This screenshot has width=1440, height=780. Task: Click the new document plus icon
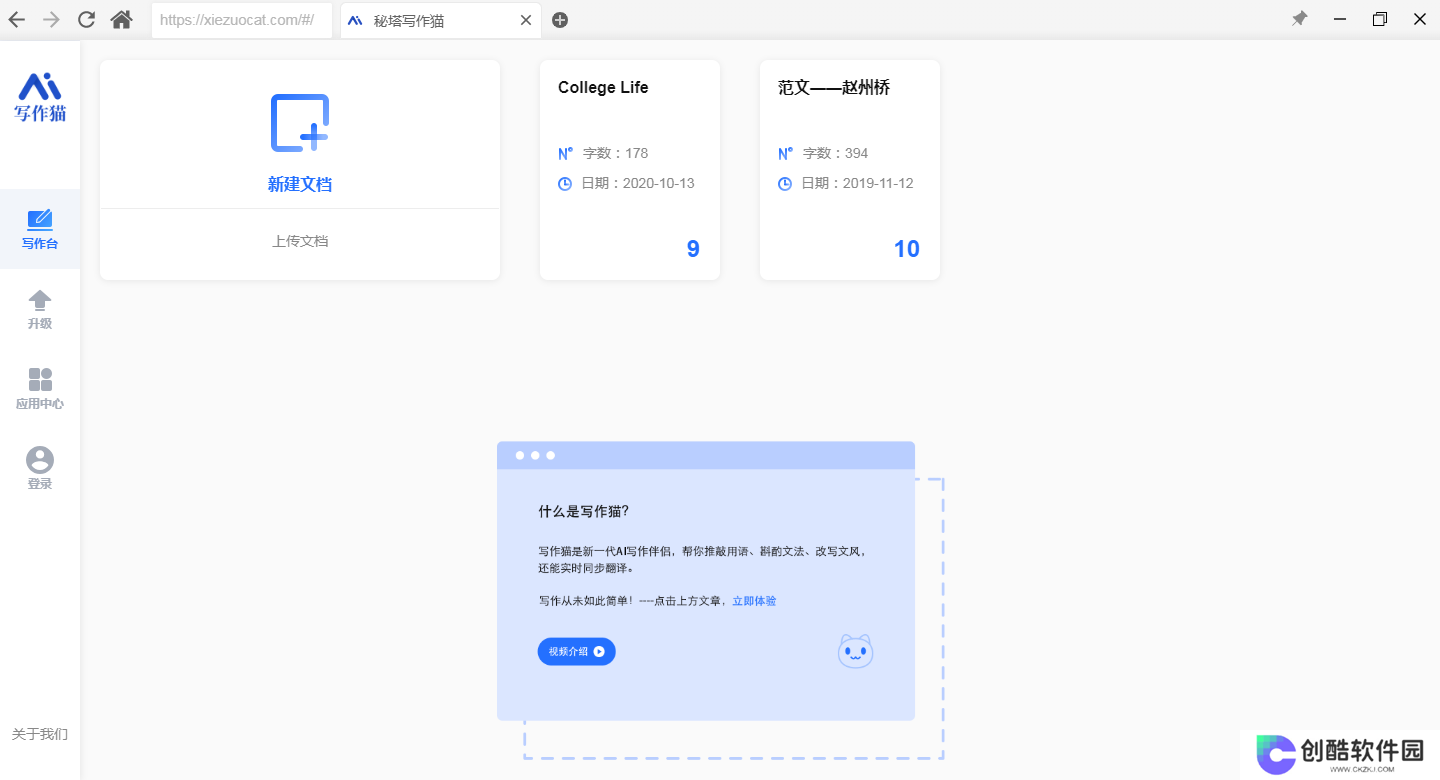(x=300, y=123)
